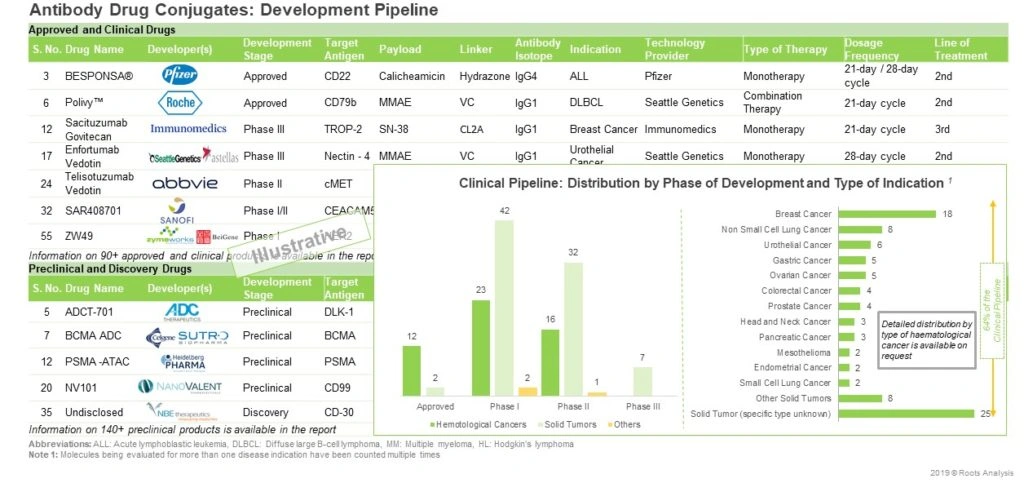Click the 'CD-30' target antigen cell
The height and width of the screenshot is (492, 1024).
pyautogui.click(x=339, y=412)
